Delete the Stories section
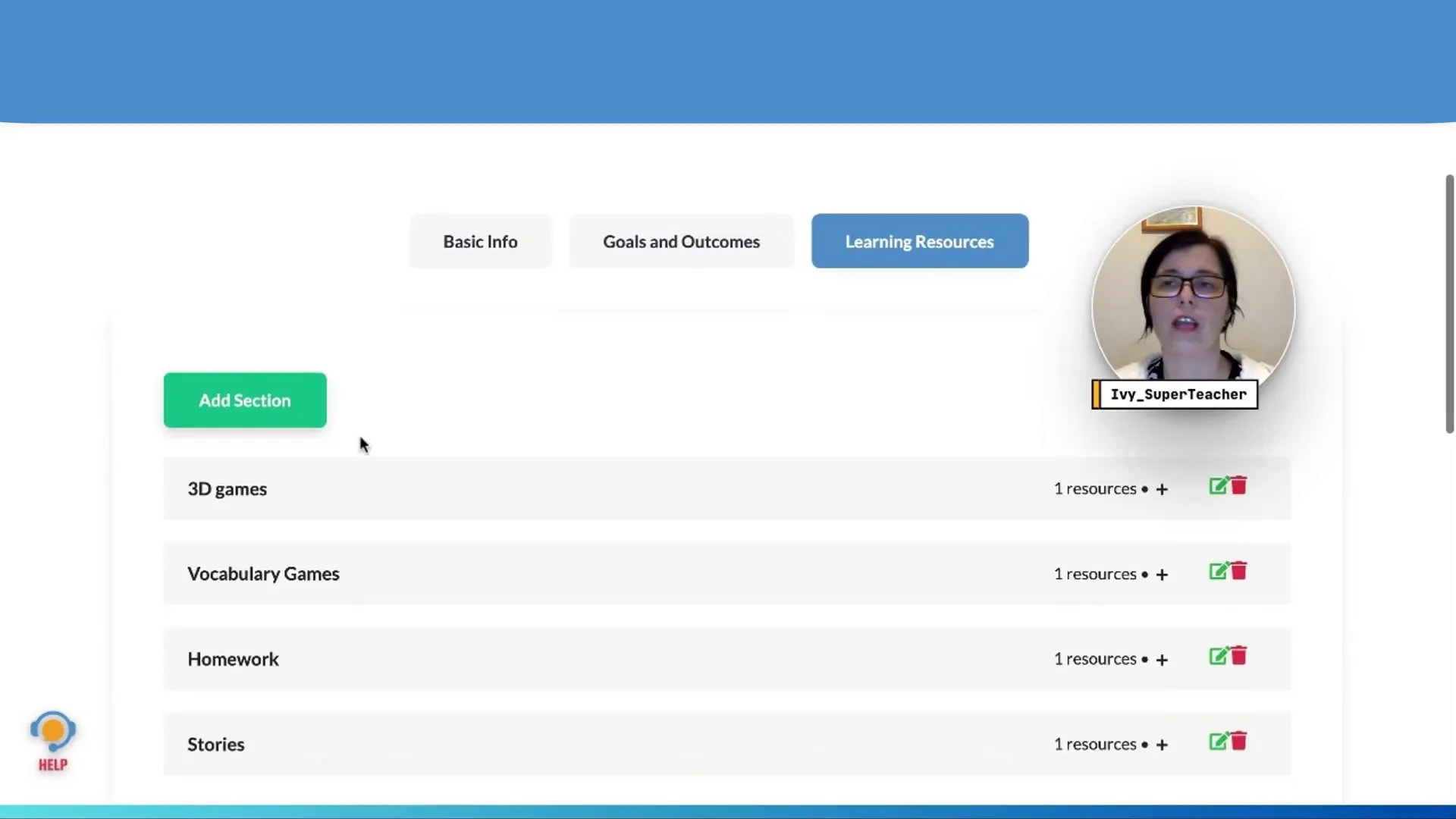 coord(1239,742)
